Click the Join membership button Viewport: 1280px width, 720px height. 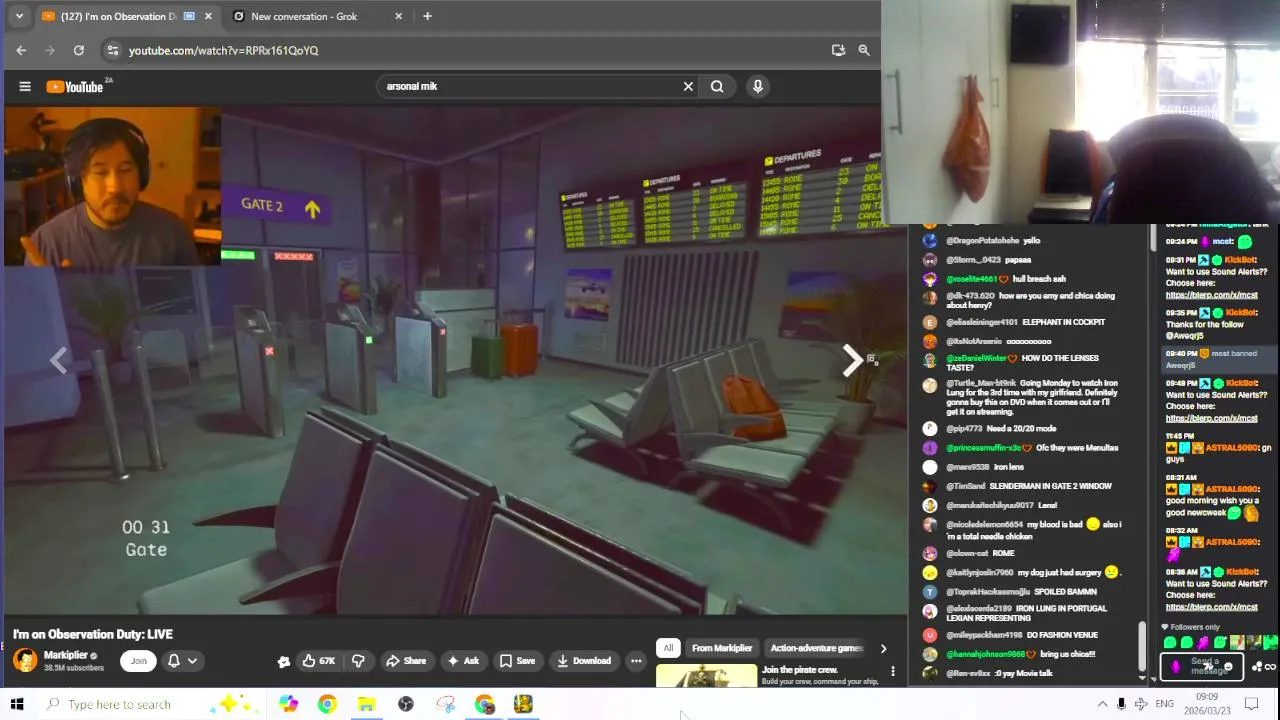pyautogui.click(x=138, y=660)
